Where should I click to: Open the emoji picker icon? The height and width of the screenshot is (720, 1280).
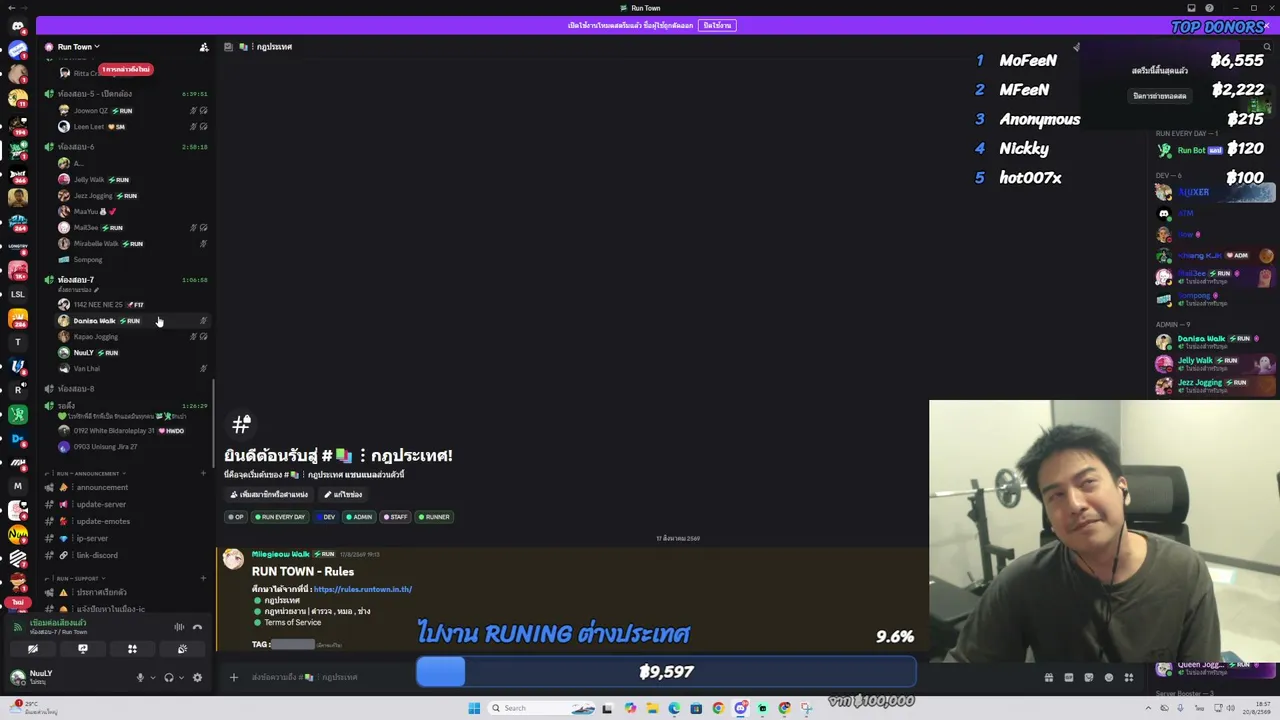click(x=1109, y=677)
